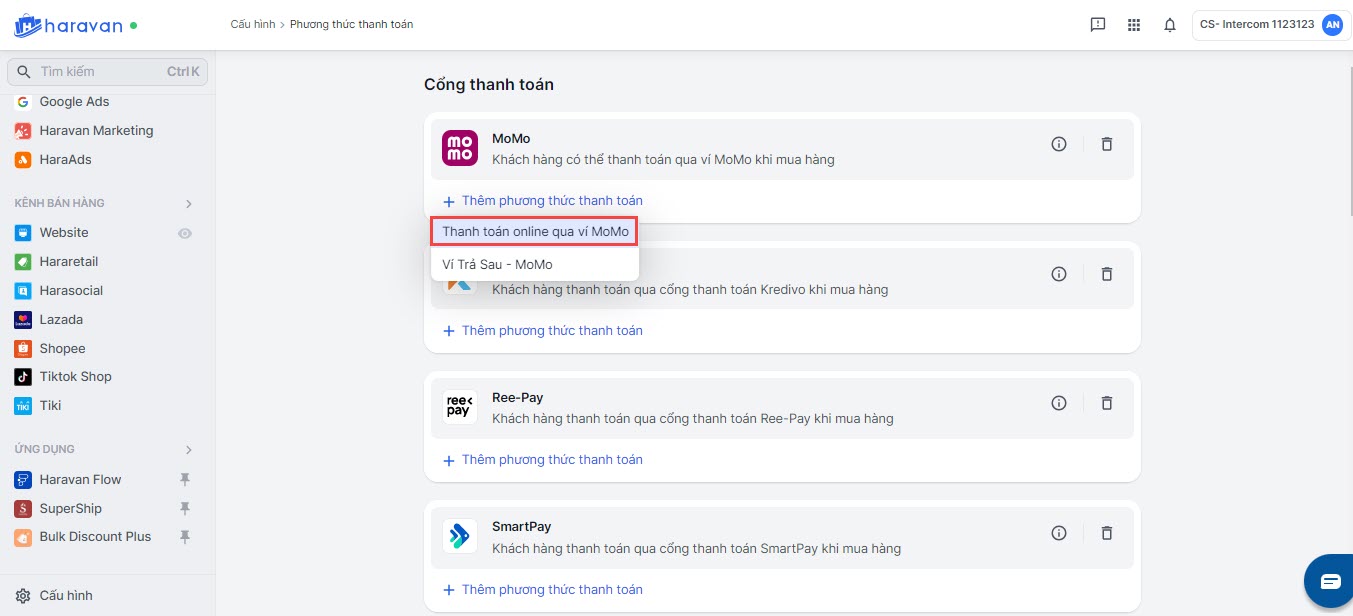This screenshot has width=1353, height=616.
Task: Expand the KÊNH BÁN HÀNG section arrow
Action: 189,204
